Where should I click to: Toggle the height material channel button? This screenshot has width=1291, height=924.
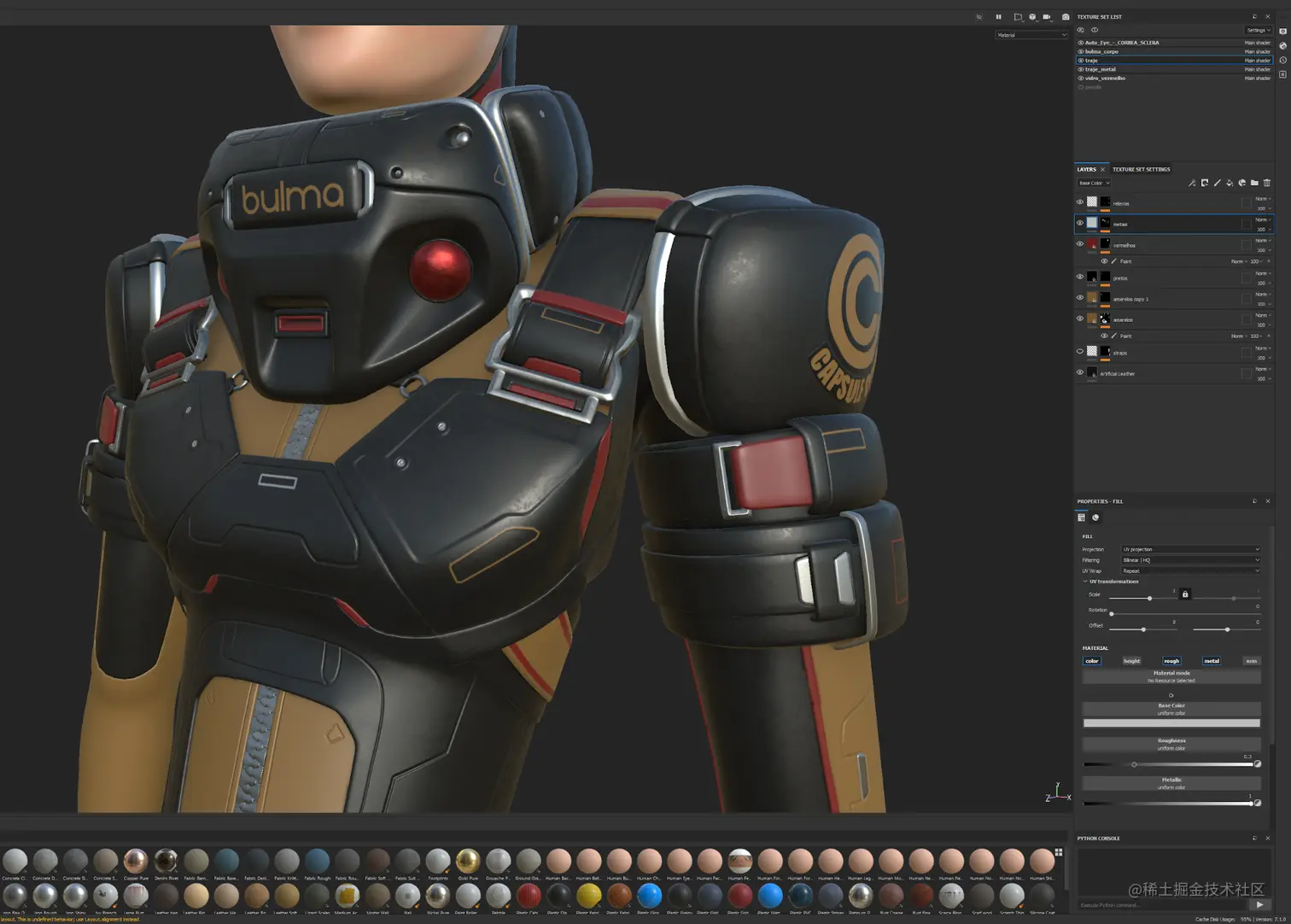tap(1131, 661)
